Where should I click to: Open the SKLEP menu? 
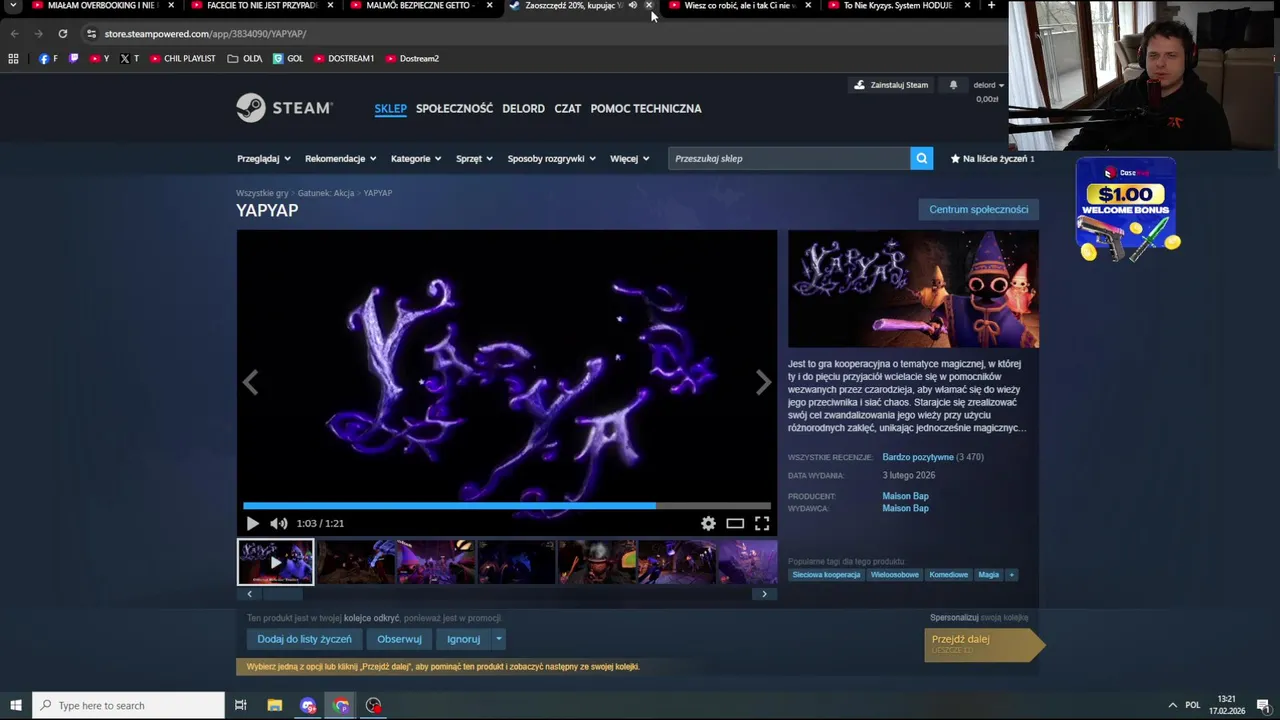(390, 108)
